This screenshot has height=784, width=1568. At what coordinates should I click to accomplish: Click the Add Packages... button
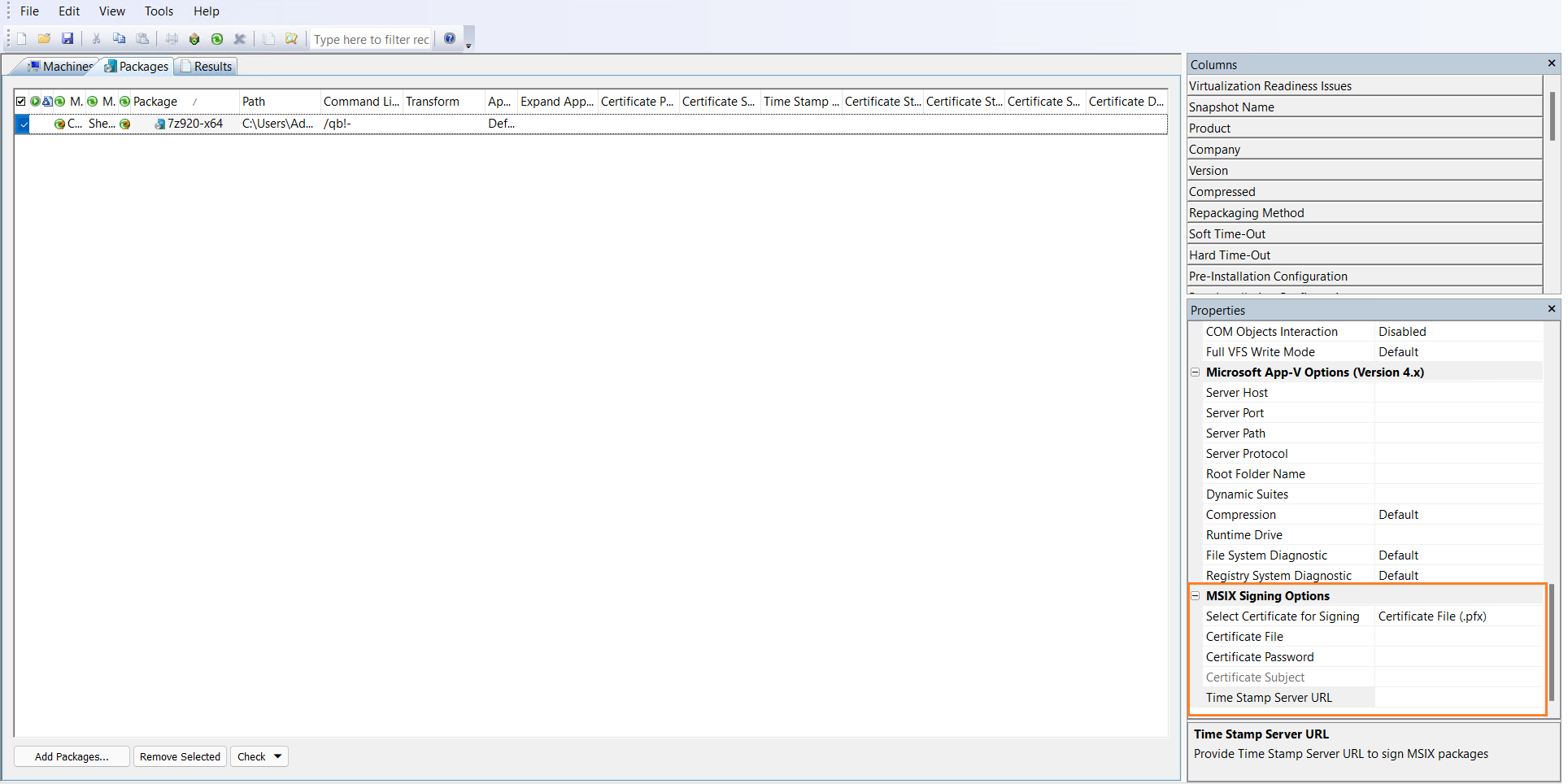(72, 756)
